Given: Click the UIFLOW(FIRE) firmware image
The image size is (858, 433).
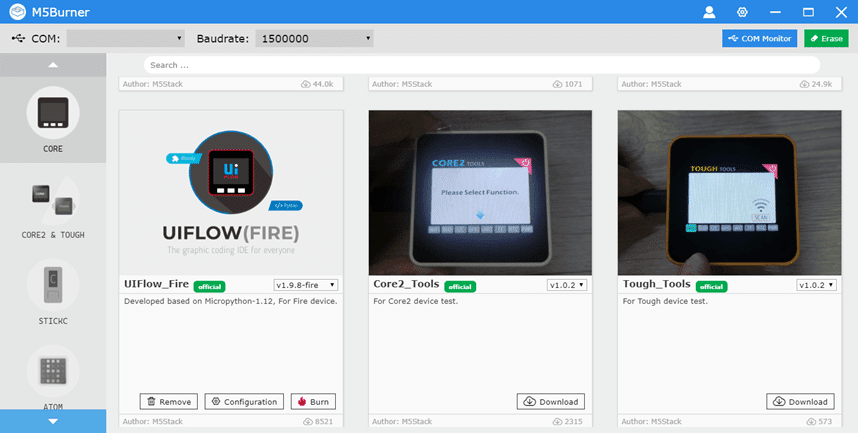Looking at the screenshot, I should click(231, 193).
